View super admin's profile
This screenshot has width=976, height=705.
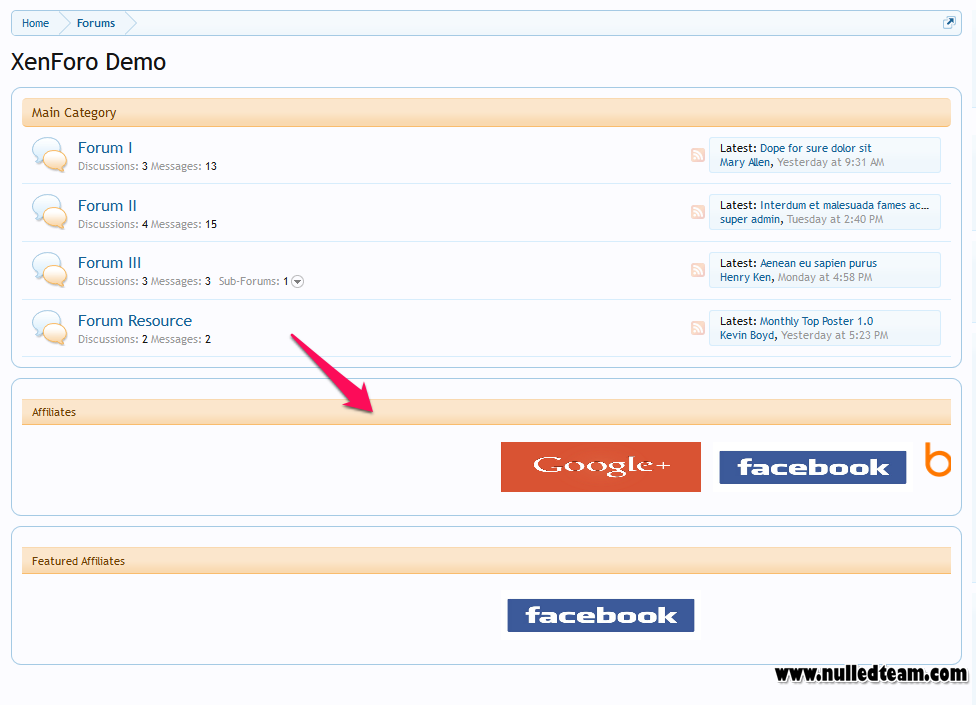750,220
